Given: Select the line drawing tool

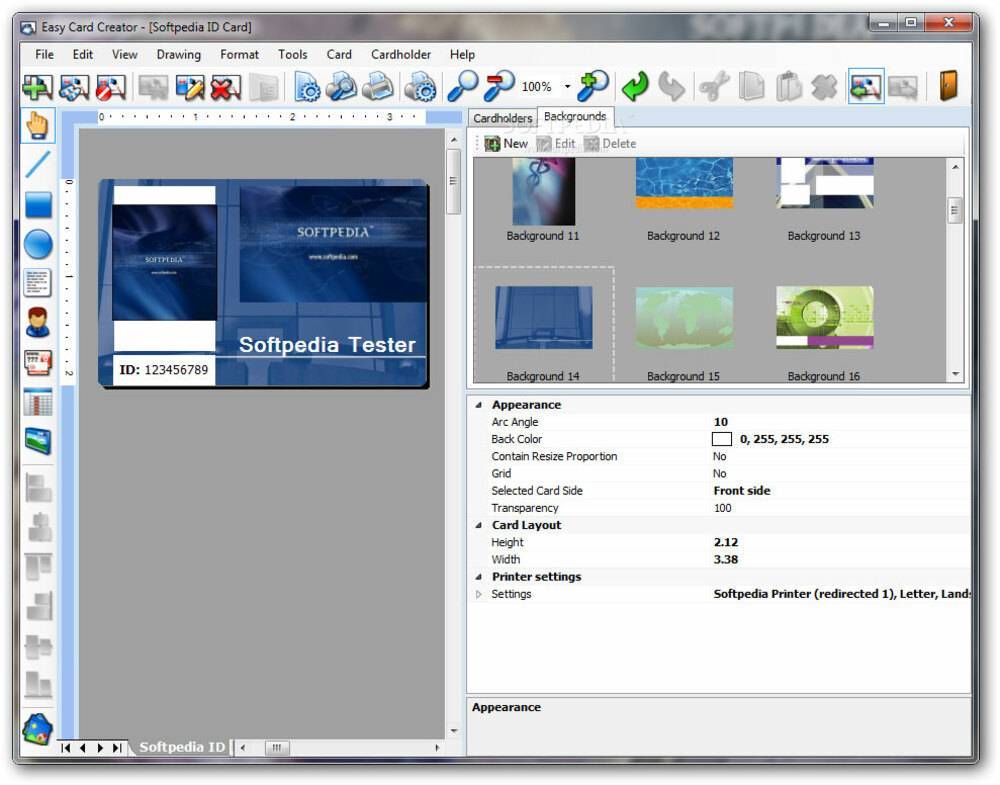Looking at the screenshot, I should [x=38, y=165].
